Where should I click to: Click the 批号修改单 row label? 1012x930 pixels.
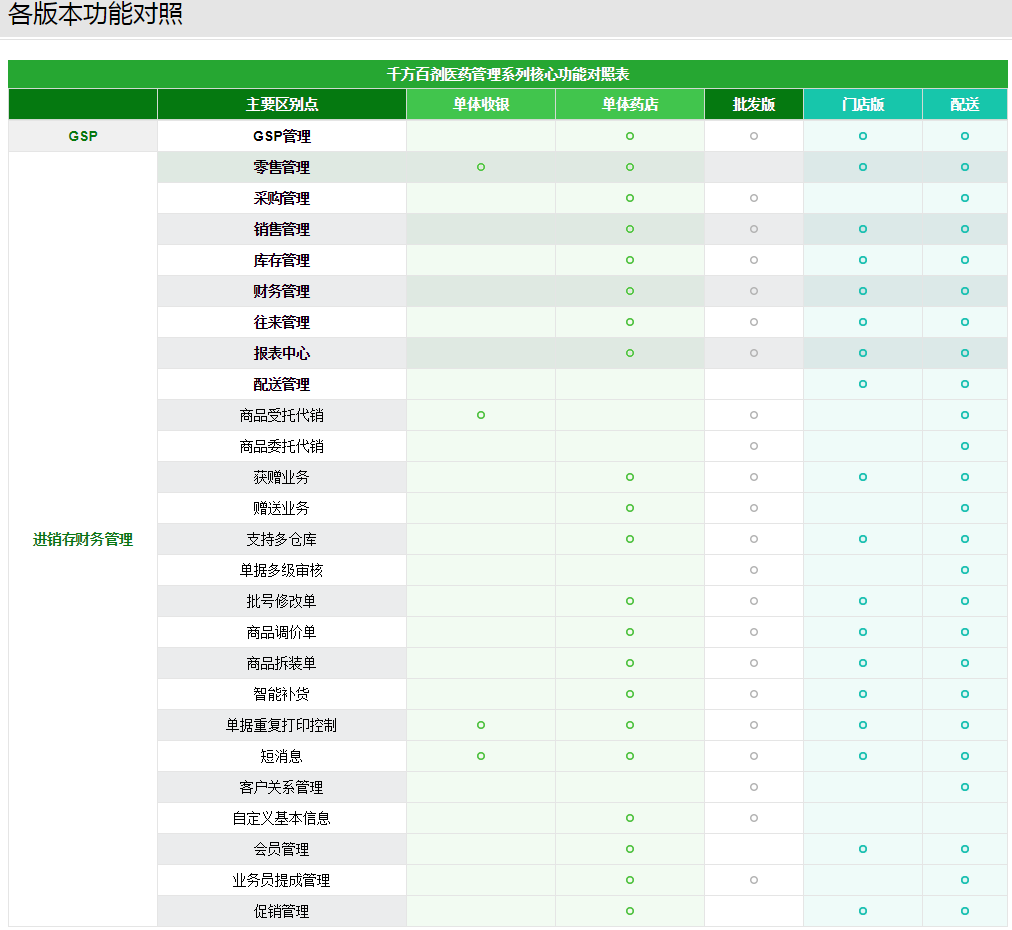[x=281, y=601]
